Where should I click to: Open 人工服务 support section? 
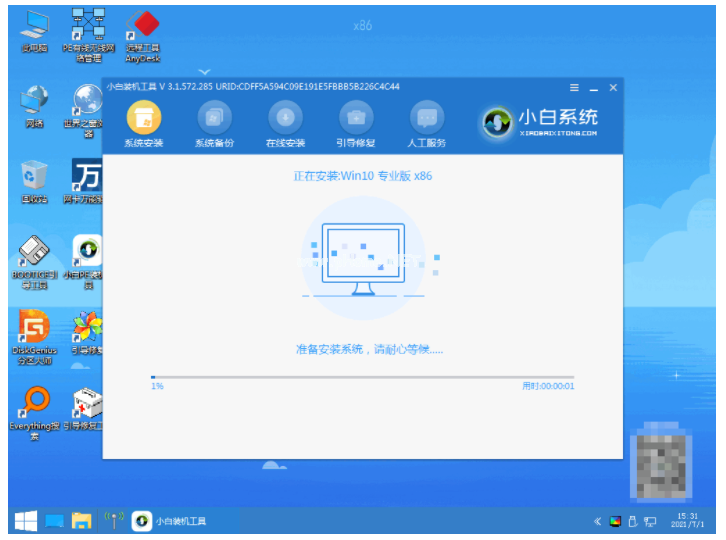(428, 118)
